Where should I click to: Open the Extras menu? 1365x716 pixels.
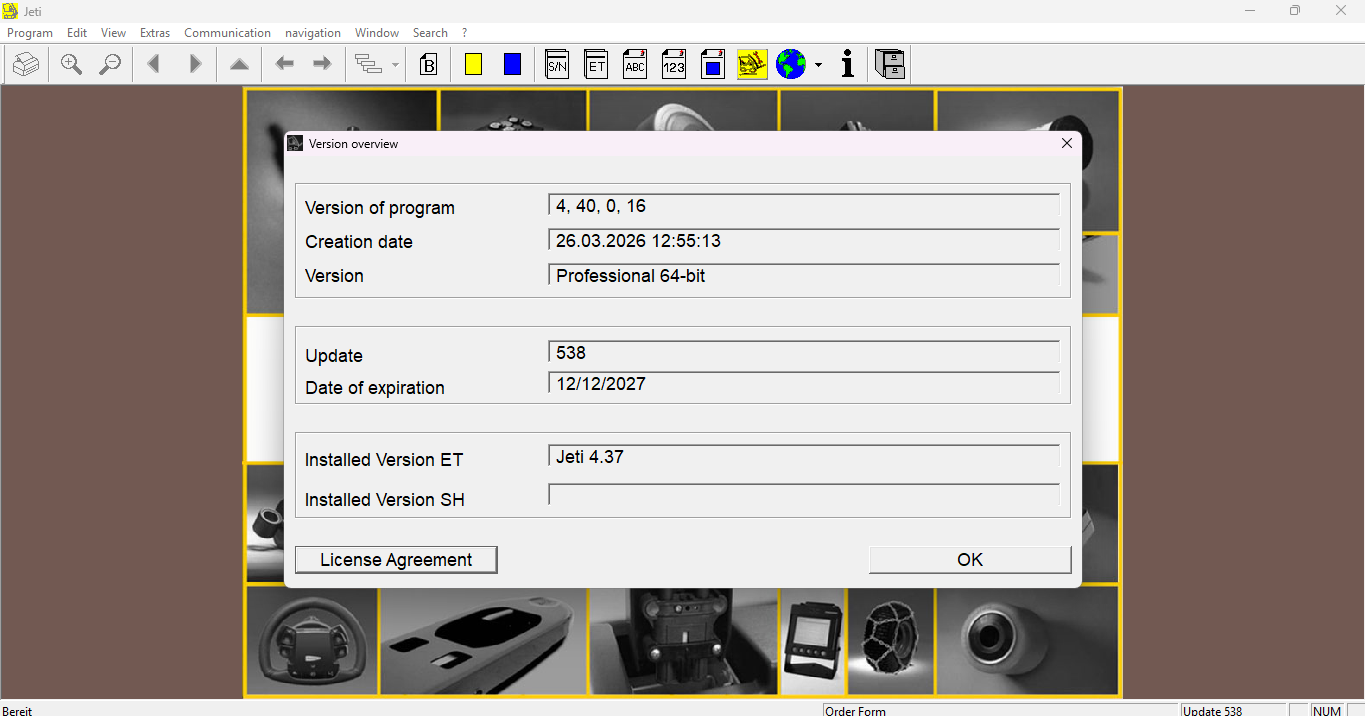[155, 33]
